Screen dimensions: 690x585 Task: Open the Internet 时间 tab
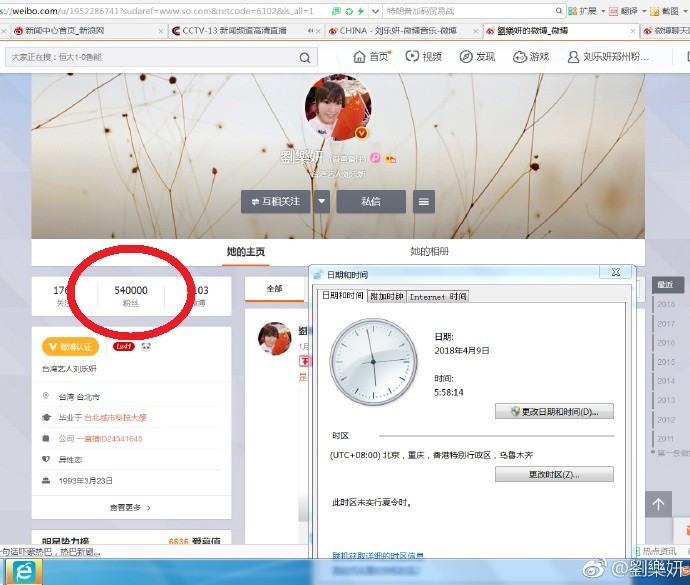pyautogui.click(x=438, y=296)
